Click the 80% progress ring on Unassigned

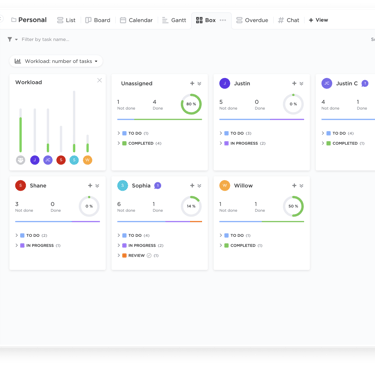191,104
